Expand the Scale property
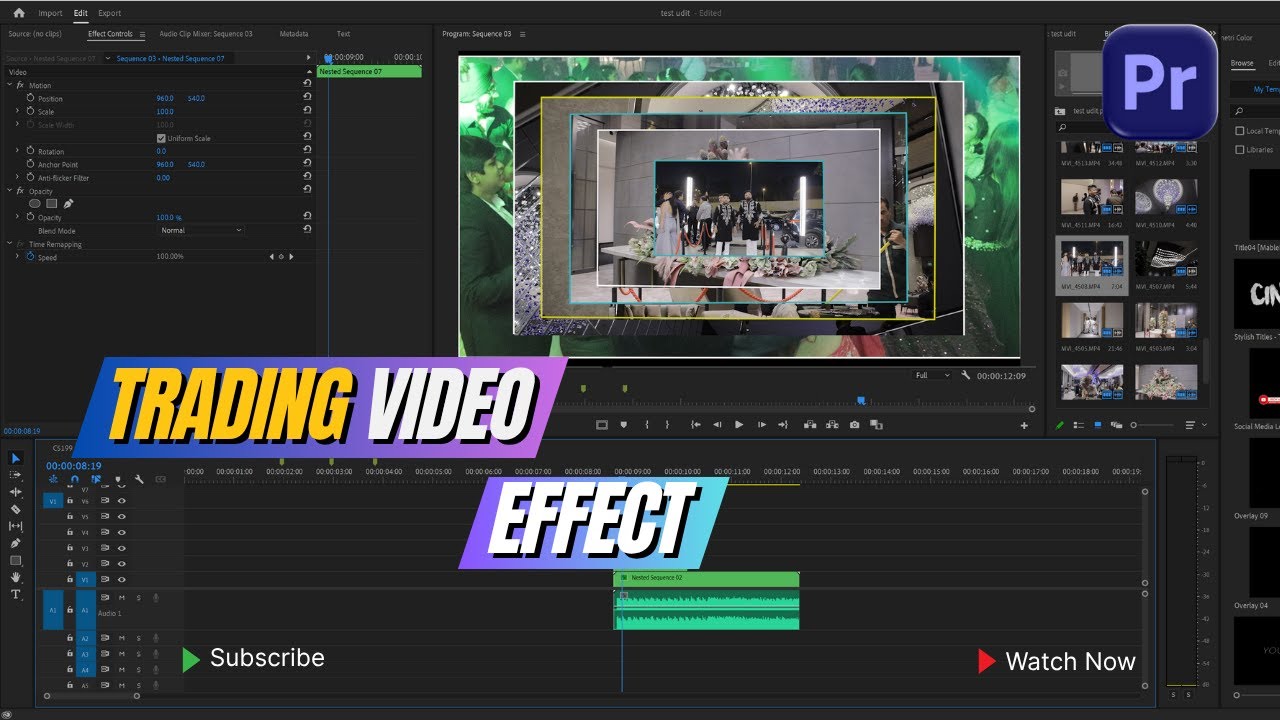This screenshot has height=720, width=1280. pyautogui.click(x=17, y=111)
